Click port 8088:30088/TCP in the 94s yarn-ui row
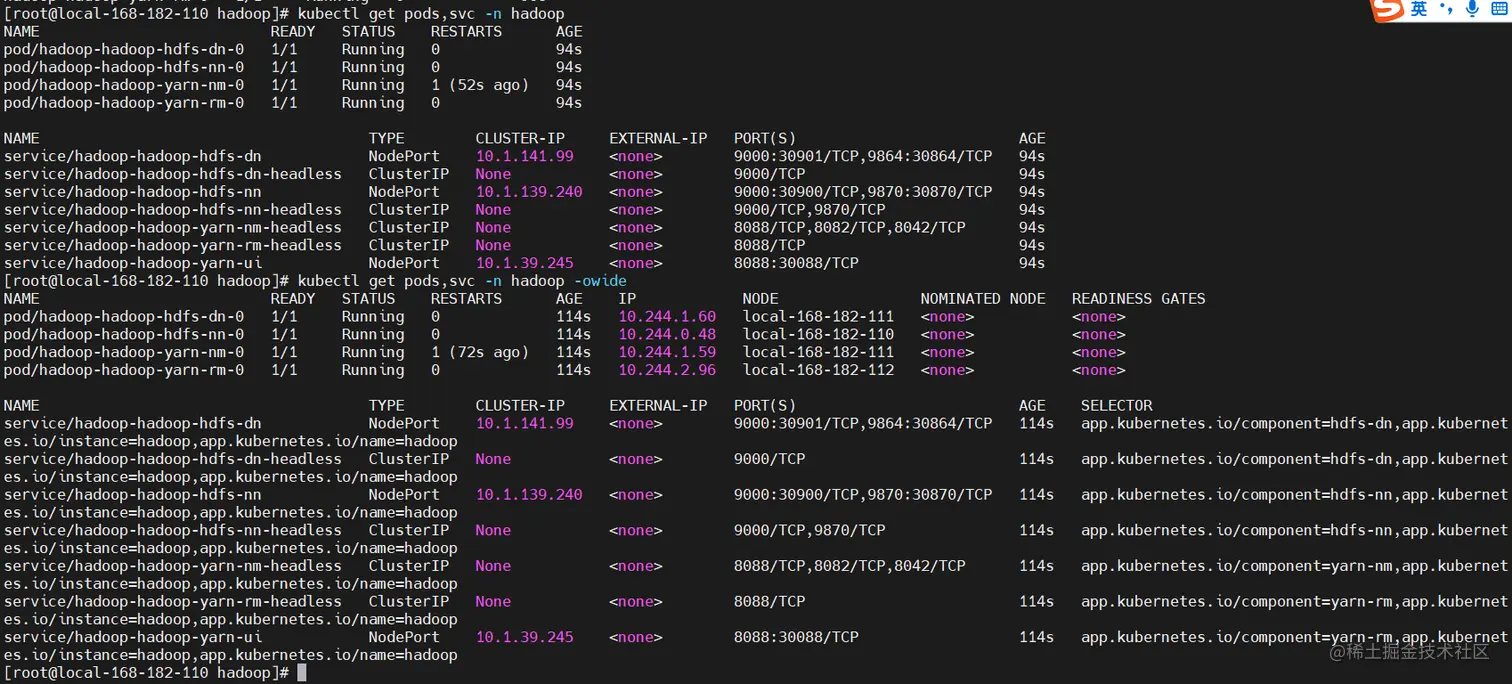1512x684 pixels. 796,263
